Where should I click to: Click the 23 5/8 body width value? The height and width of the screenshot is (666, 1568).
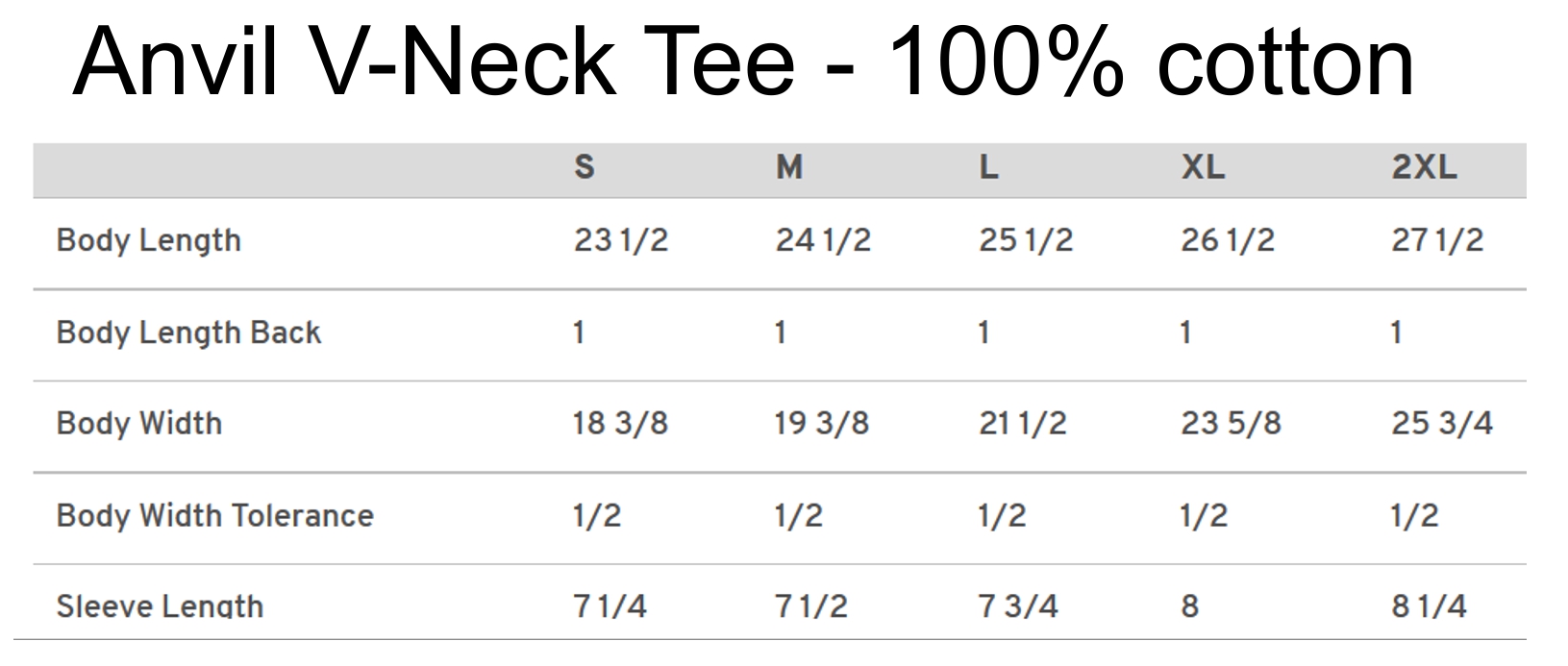point(1231,424)
